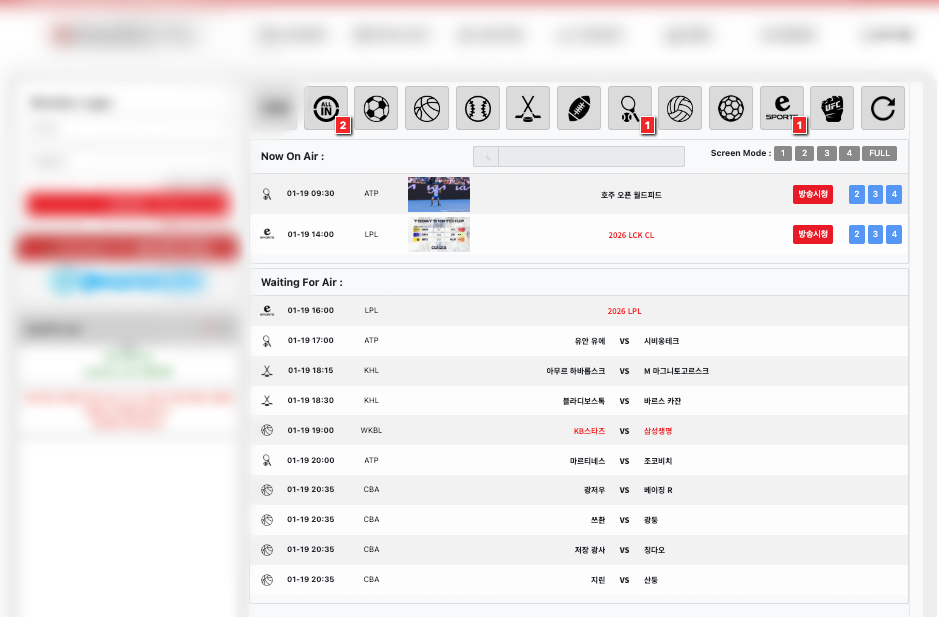The image size is (939, 617).
Task: Open the eSports category icon
Action: click(781, 108)
